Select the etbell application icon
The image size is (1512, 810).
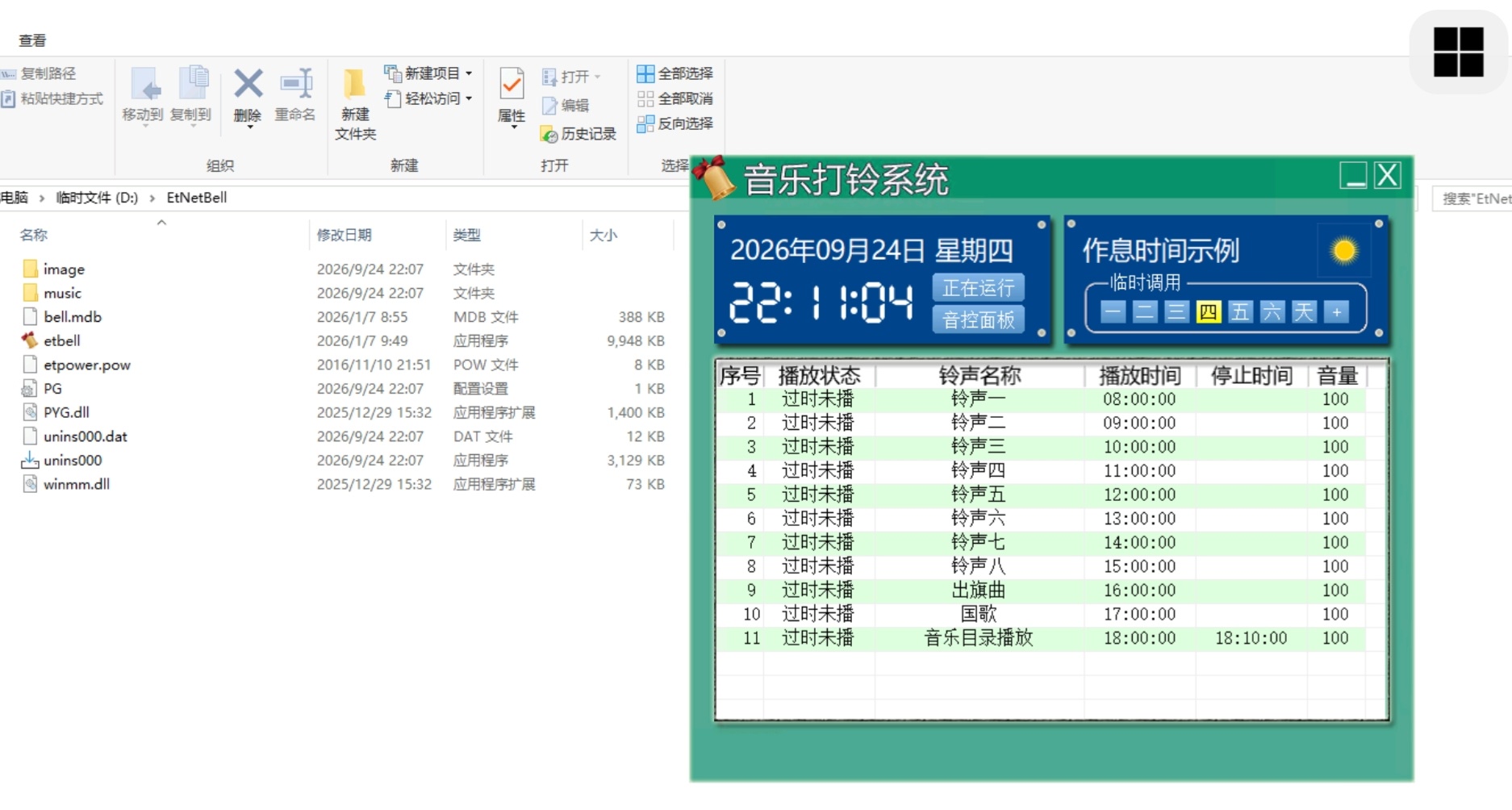pos(30,340)
